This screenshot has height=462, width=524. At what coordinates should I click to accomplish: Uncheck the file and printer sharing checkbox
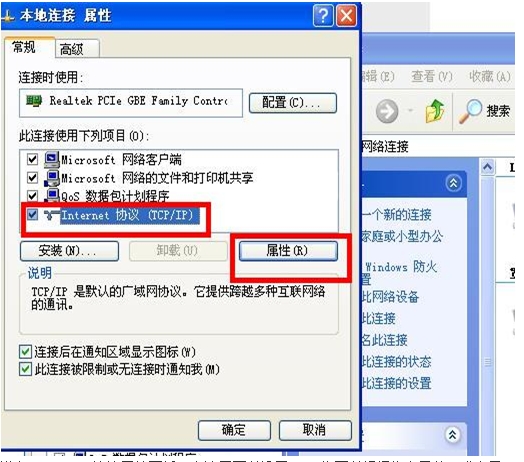click(x=32, y=178)
